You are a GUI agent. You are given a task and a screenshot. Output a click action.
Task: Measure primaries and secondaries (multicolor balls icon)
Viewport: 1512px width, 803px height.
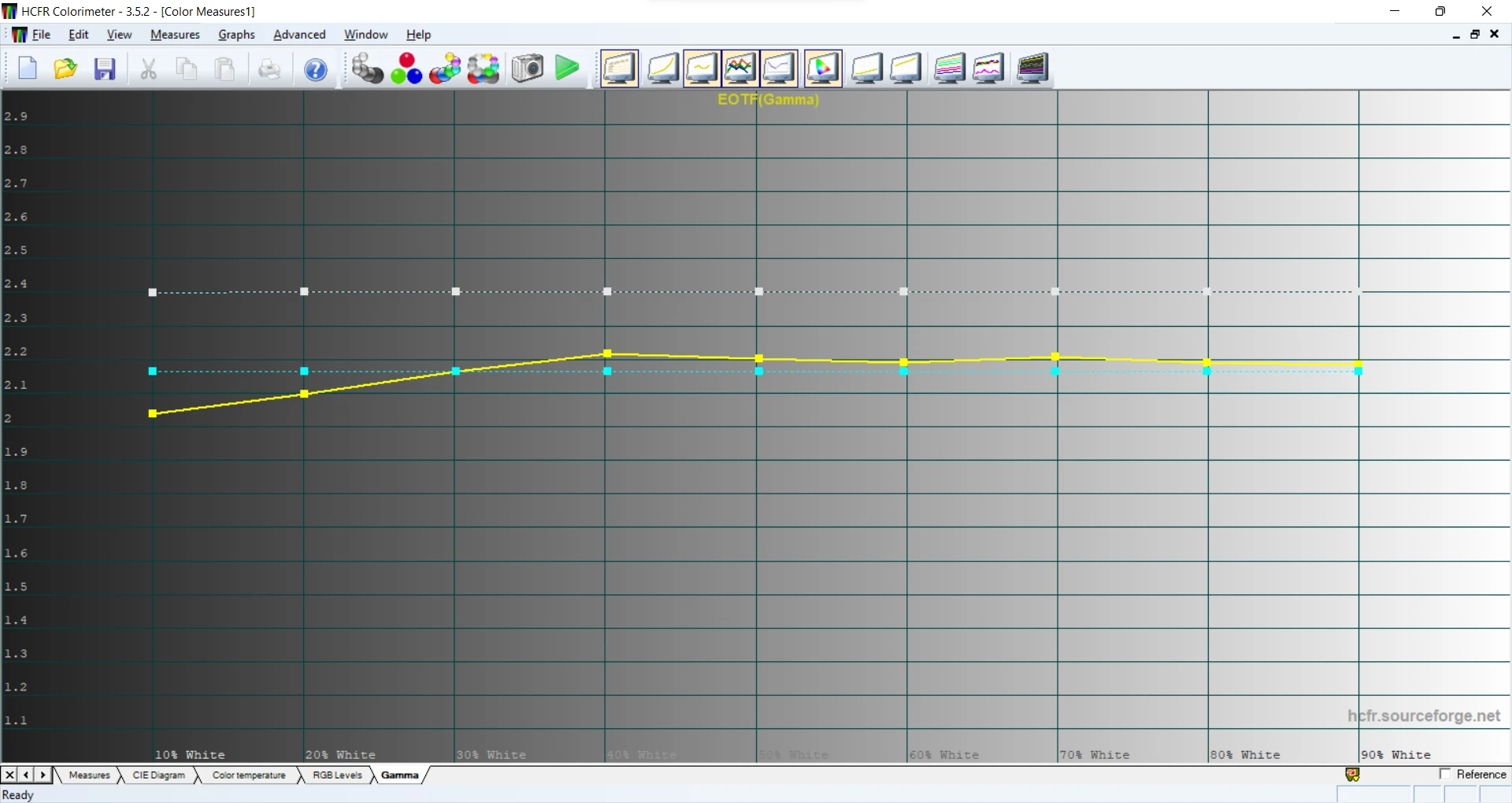445,68
